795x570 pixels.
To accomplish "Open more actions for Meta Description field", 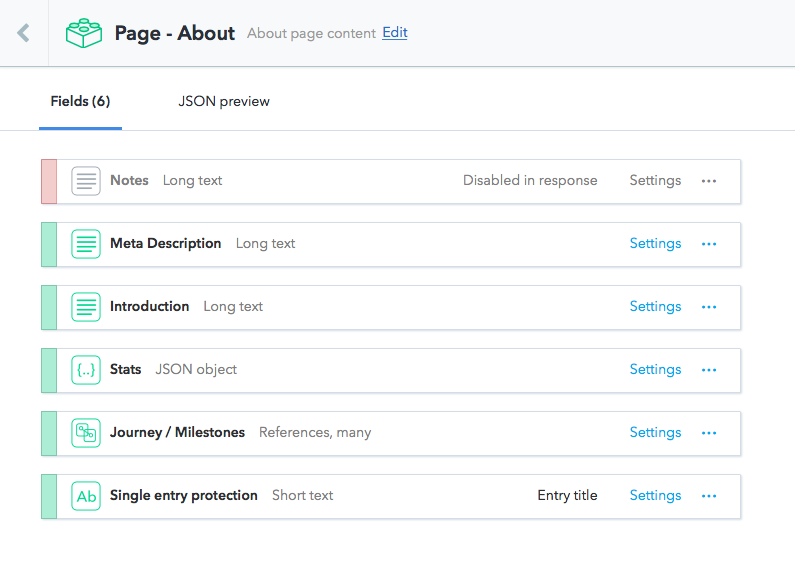I will (x=709, y=244).
